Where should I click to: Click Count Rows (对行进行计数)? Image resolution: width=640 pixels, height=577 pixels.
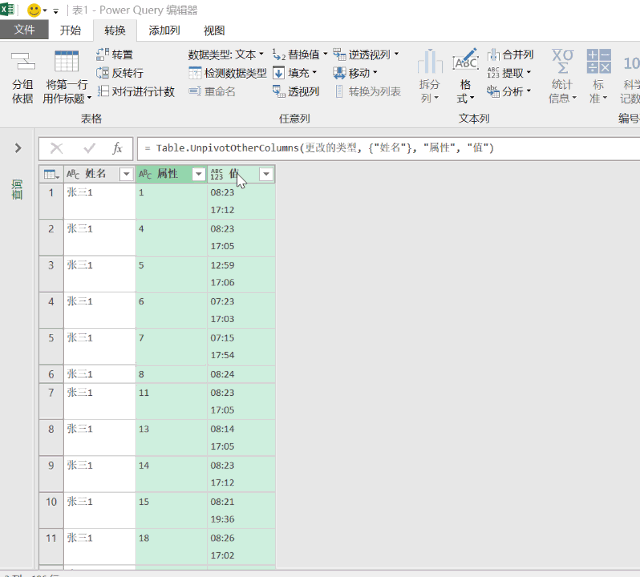pos(136,91)
